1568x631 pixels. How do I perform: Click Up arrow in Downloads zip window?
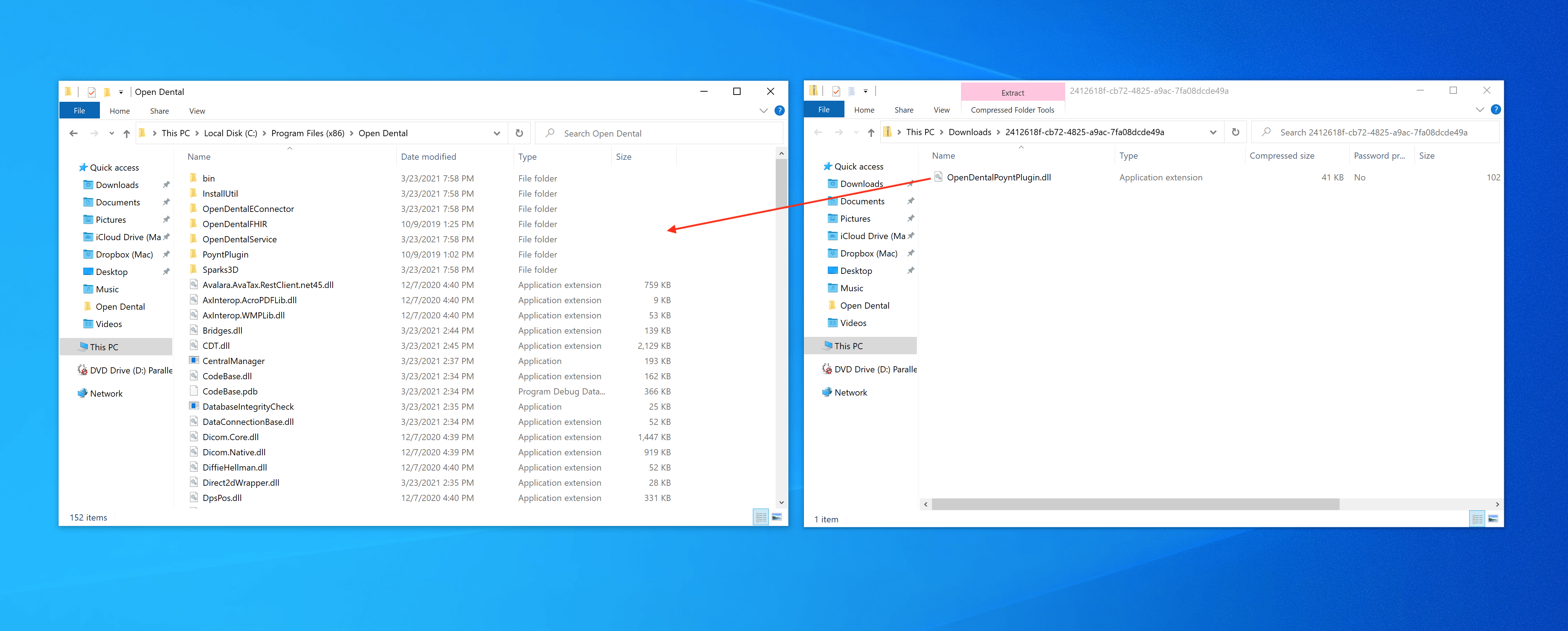coord(871,132)
